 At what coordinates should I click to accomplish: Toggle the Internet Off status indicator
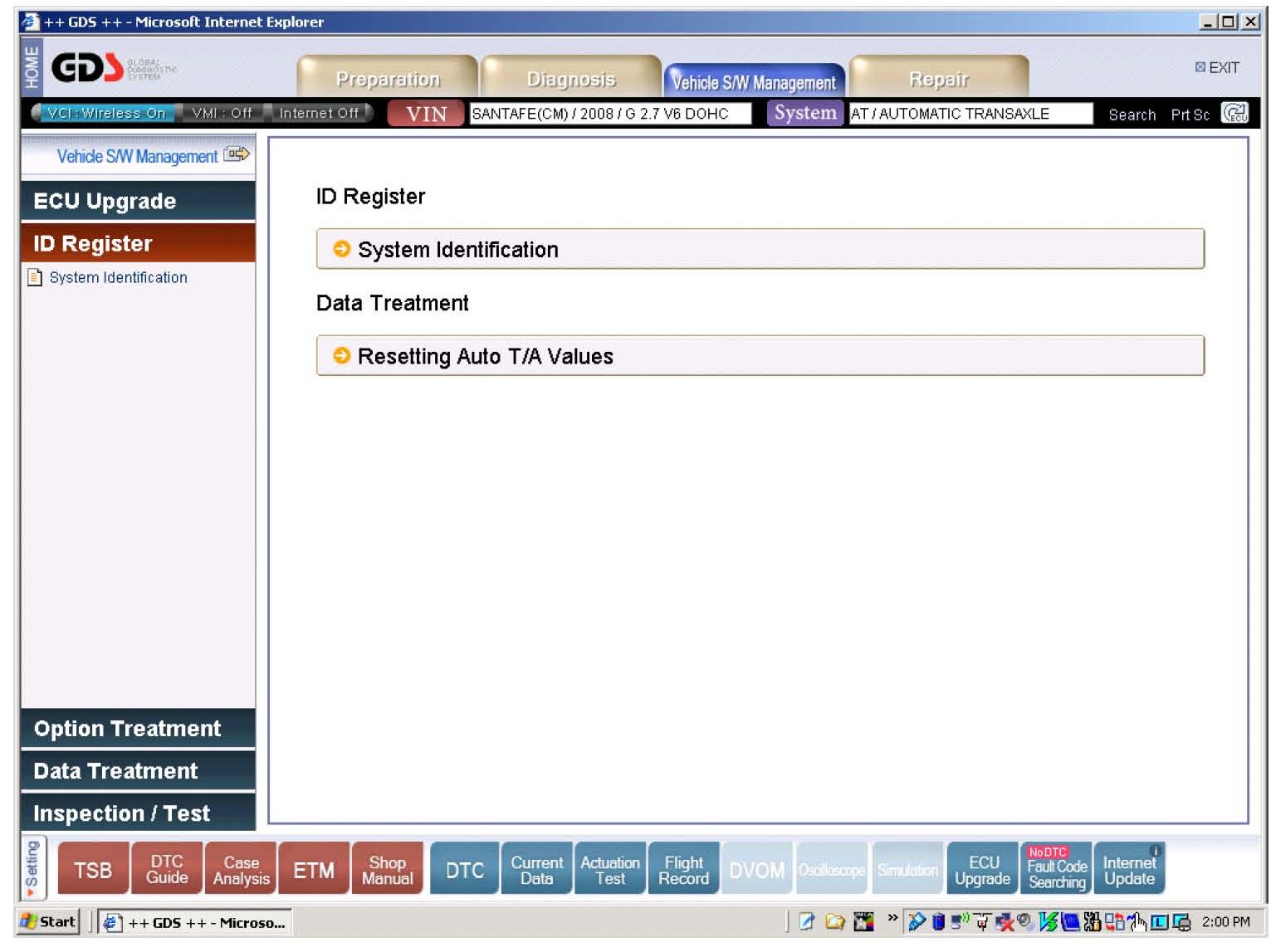click(319, 113)
